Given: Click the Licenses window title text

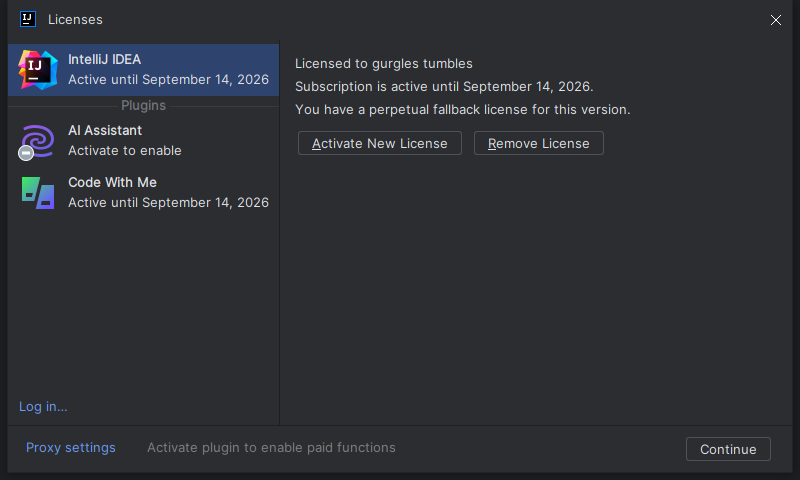Looking at the screenshot, I should click(x=75, y=19).
